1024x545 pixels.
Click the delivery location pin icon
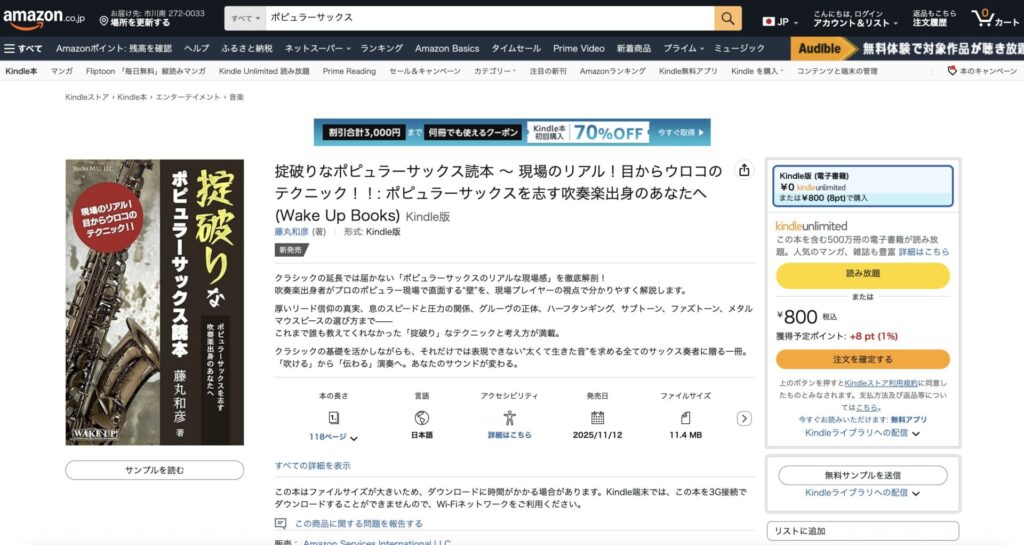[x=103, y=22]
